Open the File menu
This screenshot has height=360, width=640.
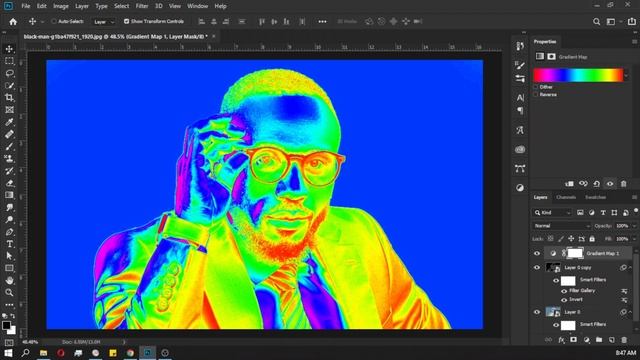[x=26, y=6]
